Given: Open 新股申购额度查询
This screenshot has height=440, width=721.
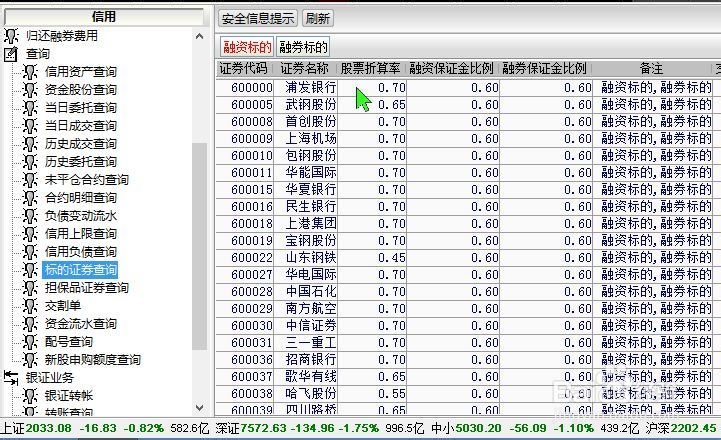Looking at the screenshot, I should coord(92,360).
